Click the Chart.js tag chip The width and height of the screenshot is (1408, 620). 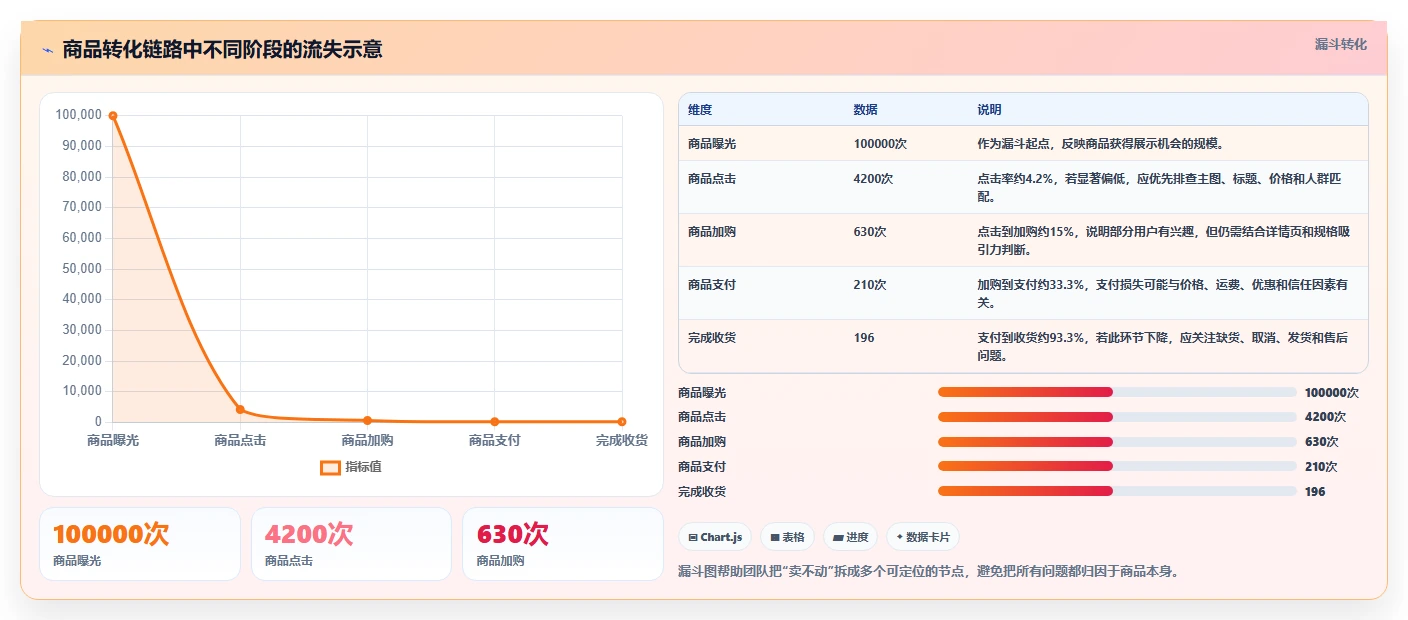point(714,537)
